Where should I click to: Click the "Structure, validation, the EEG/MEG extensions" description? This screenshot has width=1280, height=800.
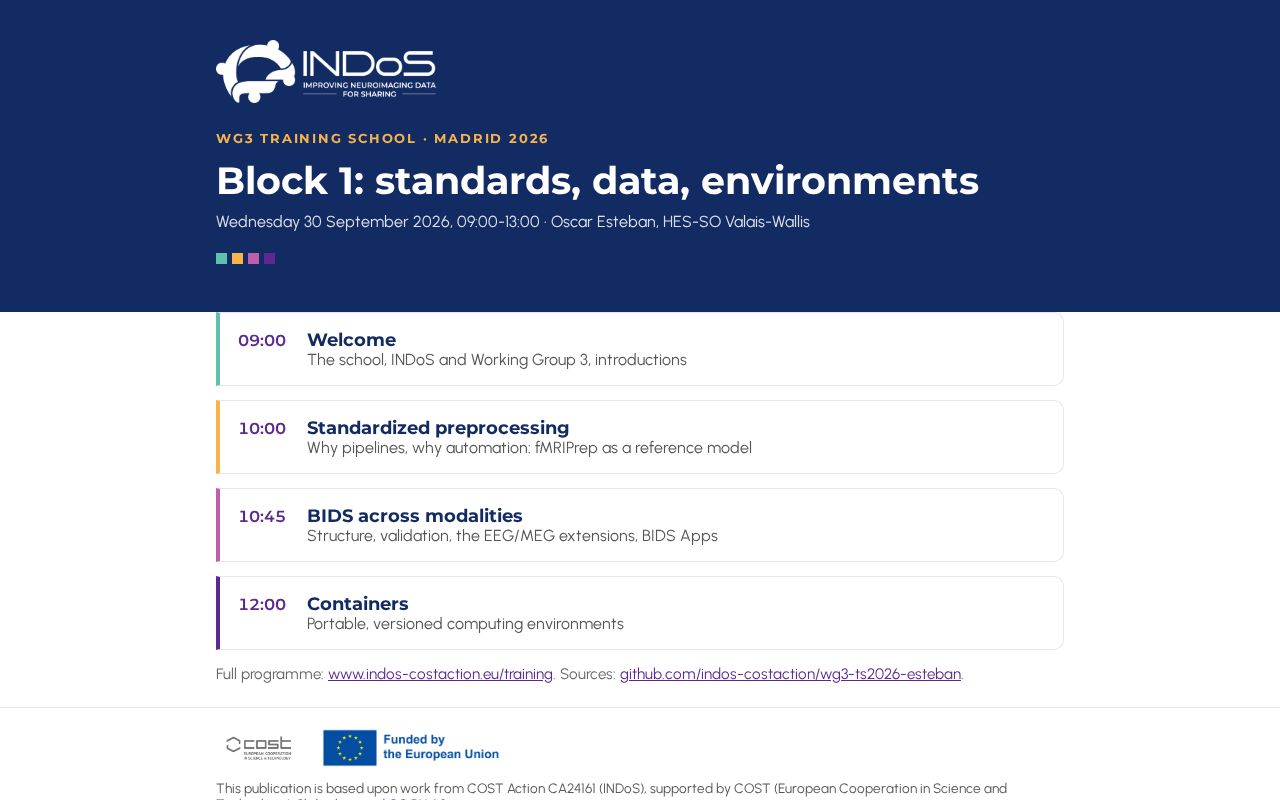tap(512, 536)
